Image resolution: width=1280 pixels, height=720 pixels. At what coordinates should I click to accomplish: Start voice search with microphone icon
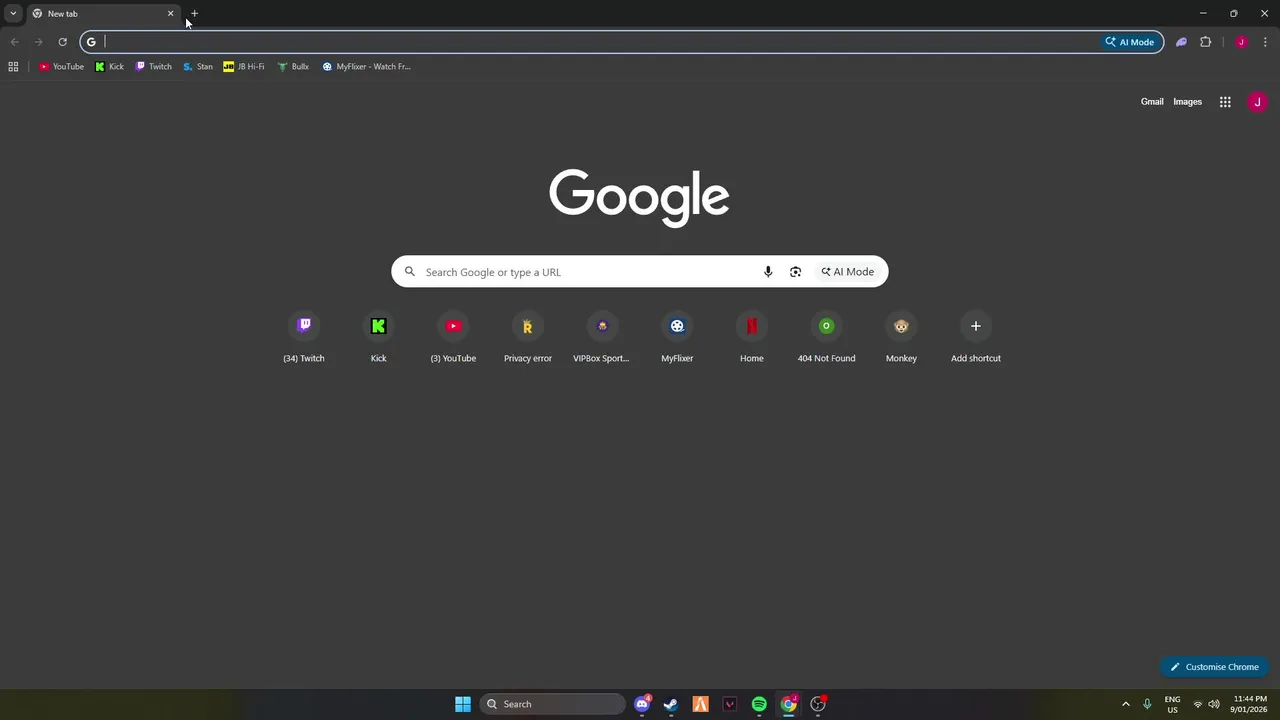pos(768,272)
